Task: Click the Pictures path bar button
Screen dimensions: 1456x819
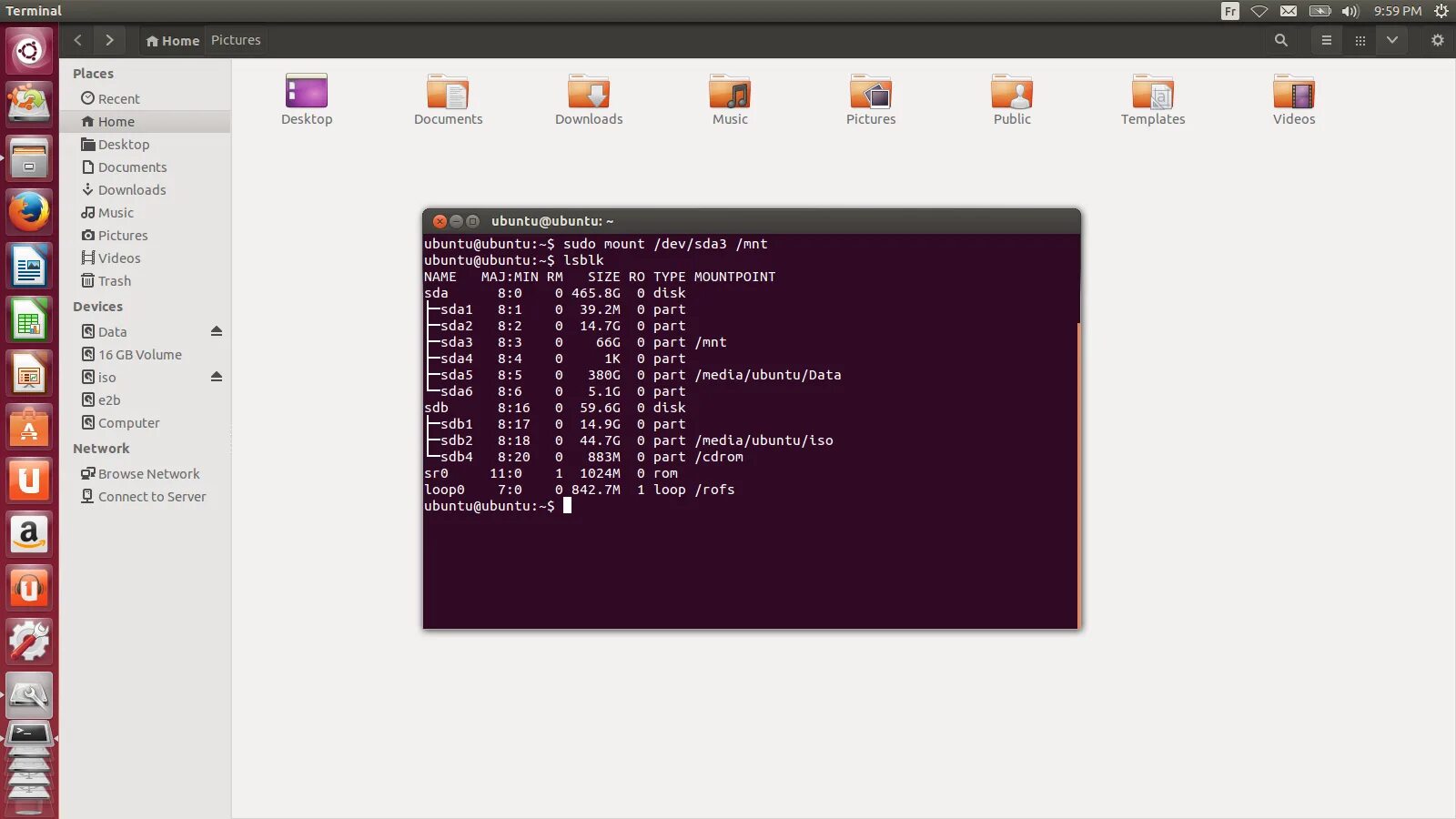Action: [x=236, y=40]
